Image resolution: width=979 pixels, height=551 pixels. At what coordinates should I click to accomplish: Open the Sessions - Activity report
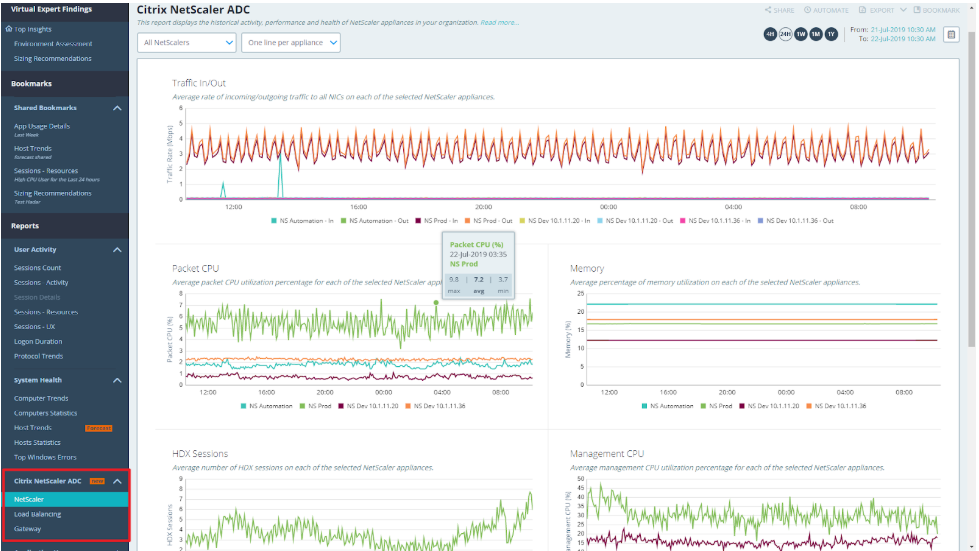tap(41, 283)
